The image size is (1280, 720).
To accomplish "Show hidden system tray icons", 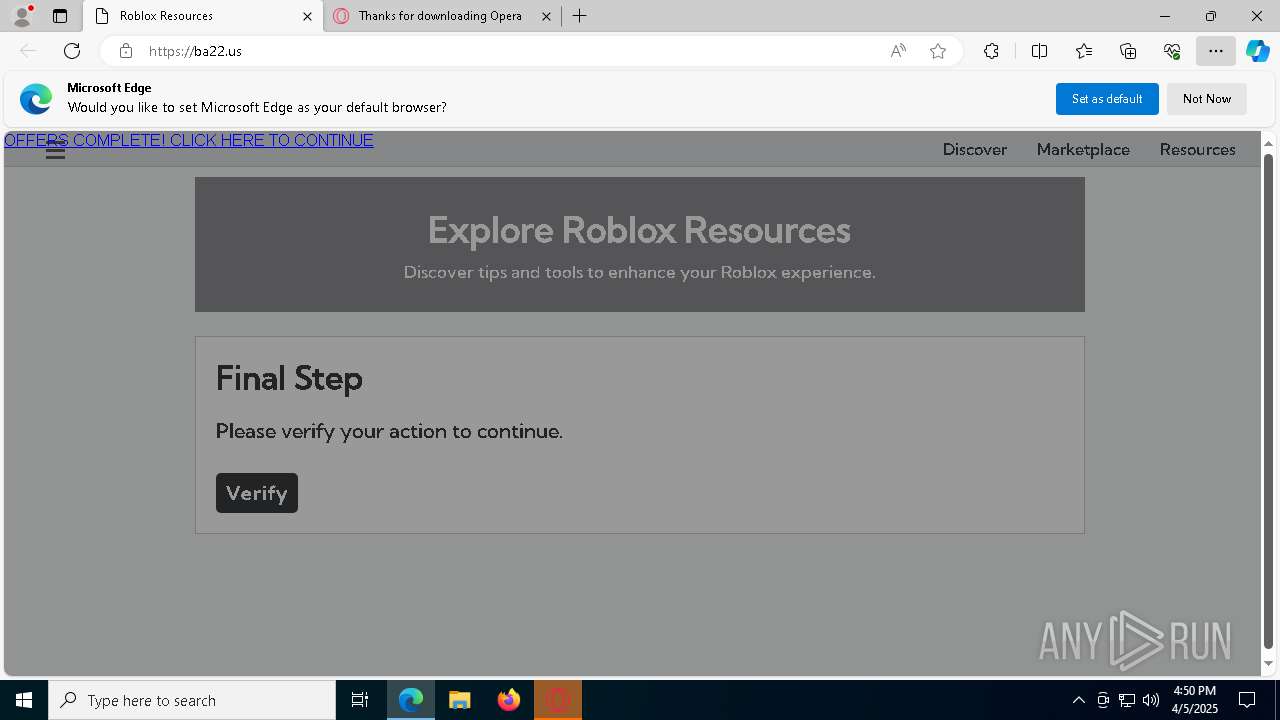I will (1078, 700).
